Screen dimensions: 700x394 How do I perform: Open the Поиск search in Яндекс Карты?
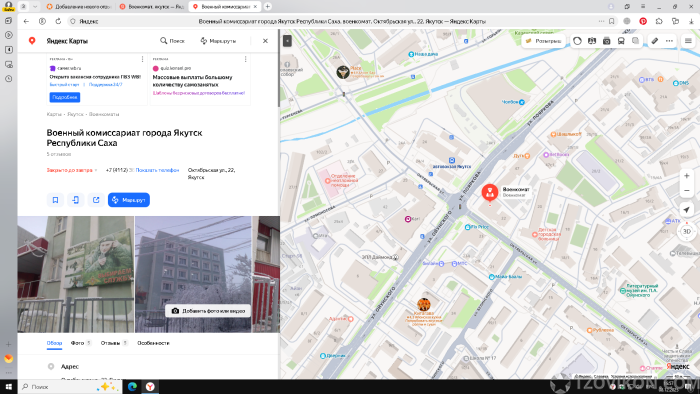pos(172,41)
